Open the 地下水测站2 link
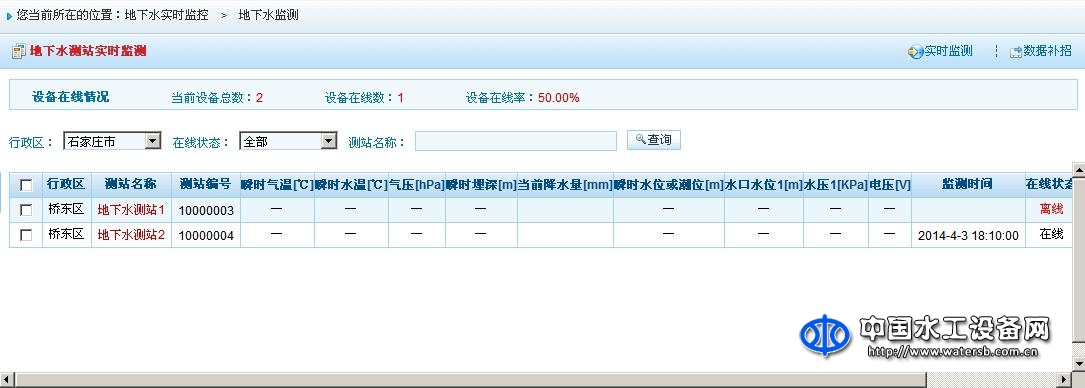 [131, 234]
